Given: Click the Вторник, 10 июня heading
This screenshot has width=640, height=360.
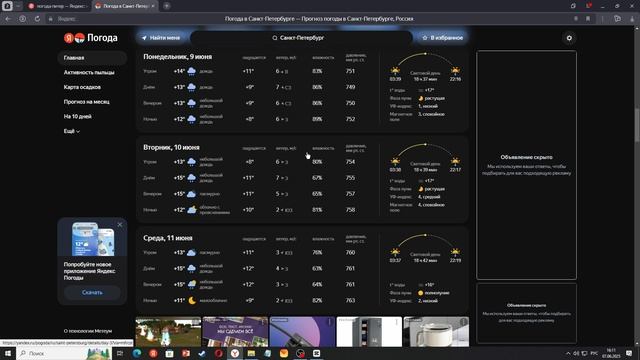Looking at the screenshot, I should [x=171, y=147].
